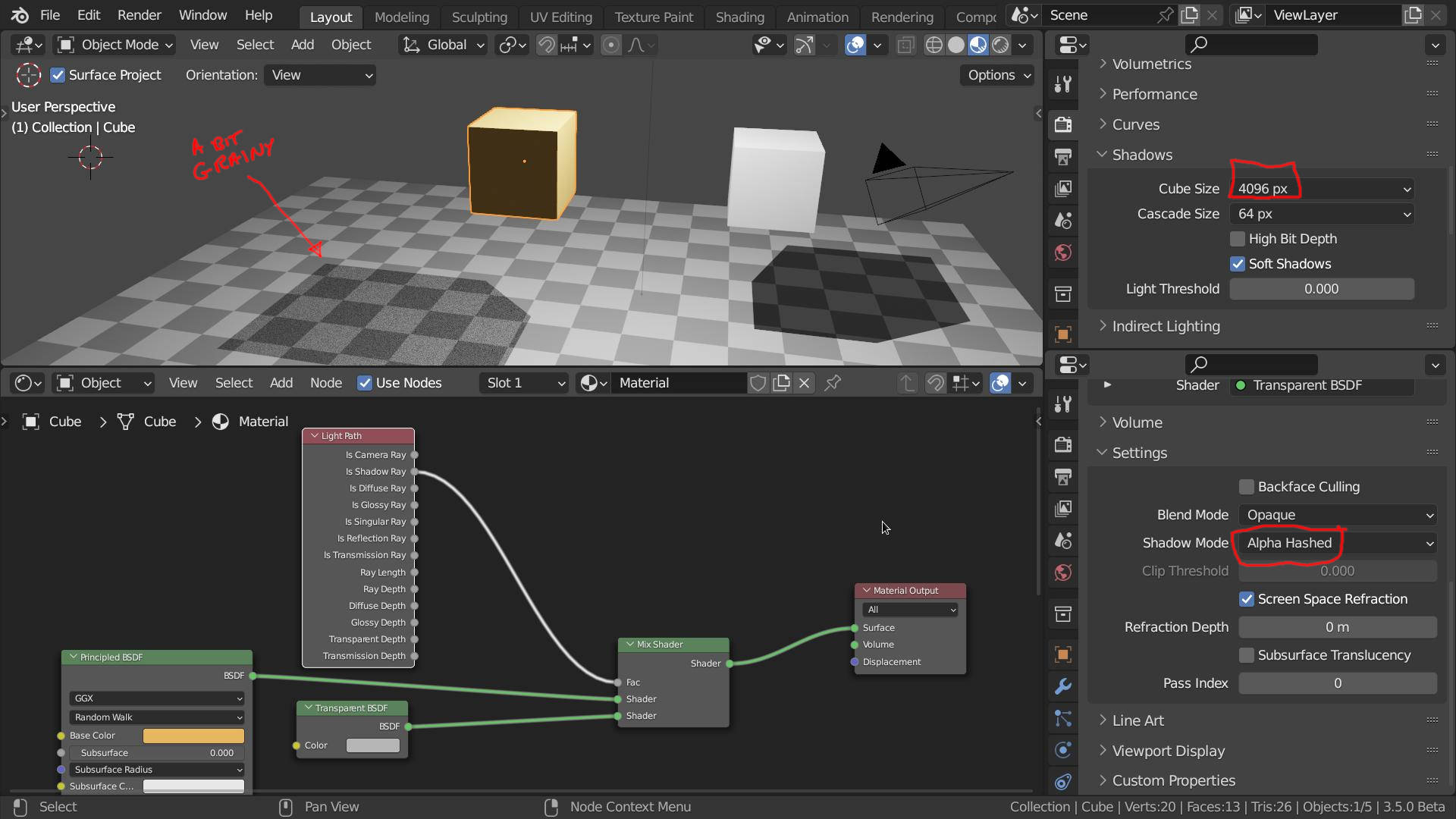
Task: Open the Render menu
Action: (138, 14)
